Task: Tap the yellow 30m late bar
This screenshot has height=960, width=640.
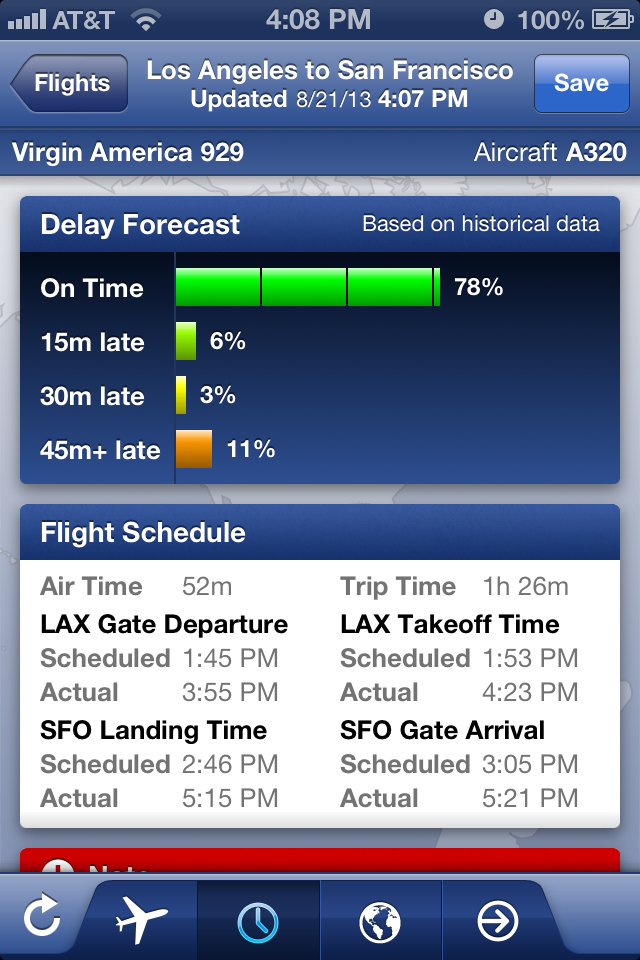Action: coord(181,395)
